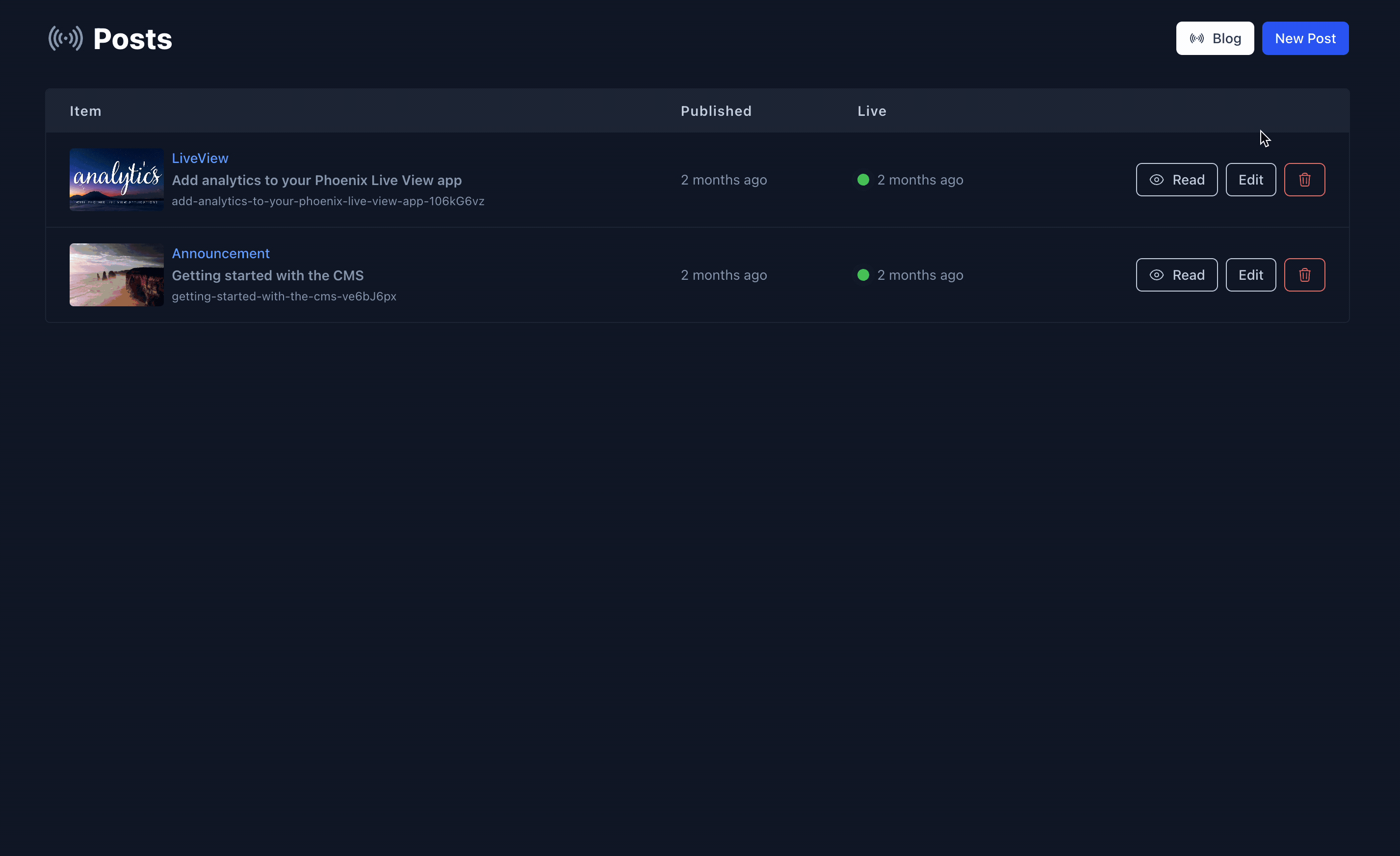Screen dimensions: 1400x856
Task: Click the analytics post thumbnail image
Action: pyautogui.click(x=116, y=179)
